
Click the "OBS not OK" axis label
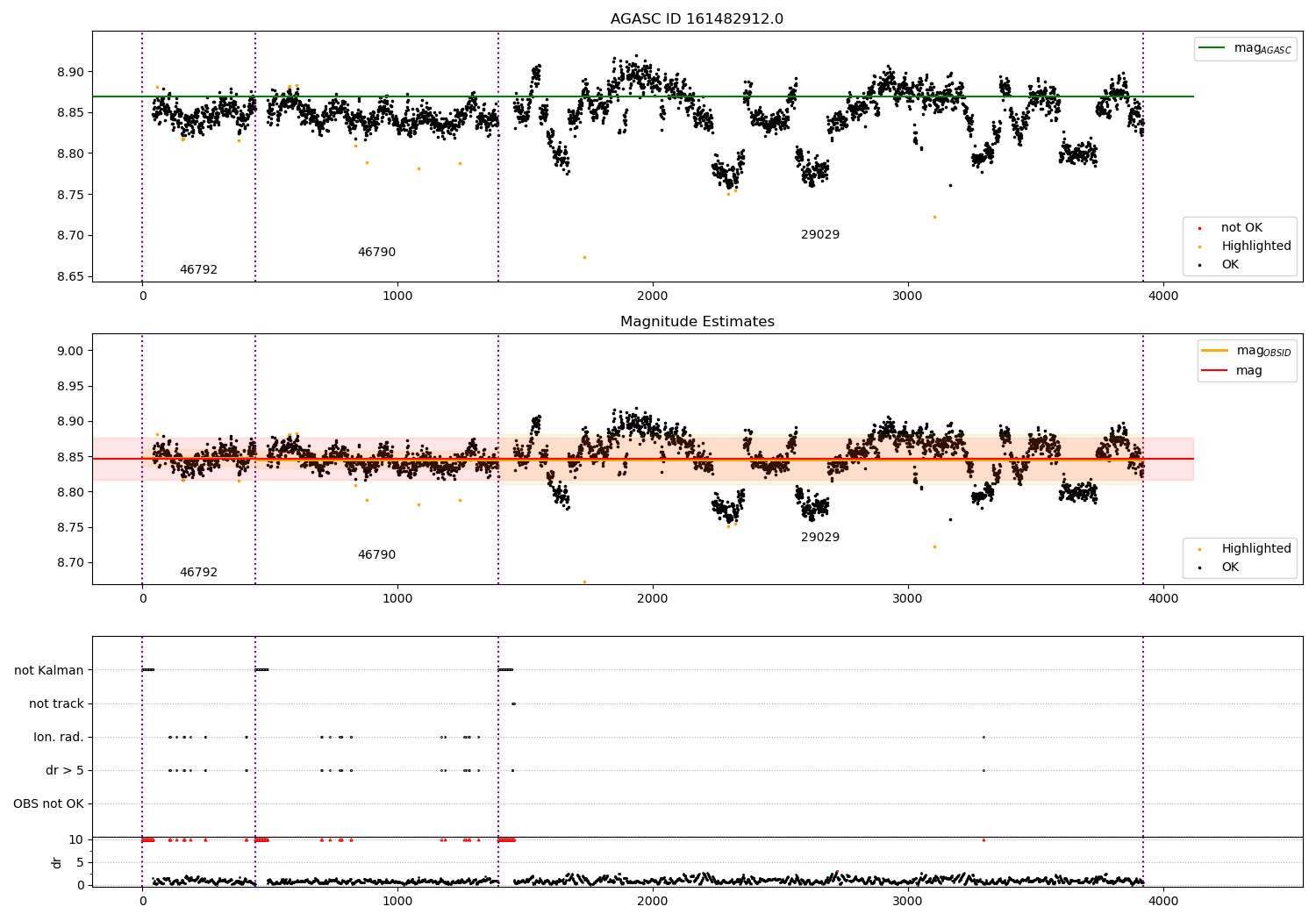point(48,803)
